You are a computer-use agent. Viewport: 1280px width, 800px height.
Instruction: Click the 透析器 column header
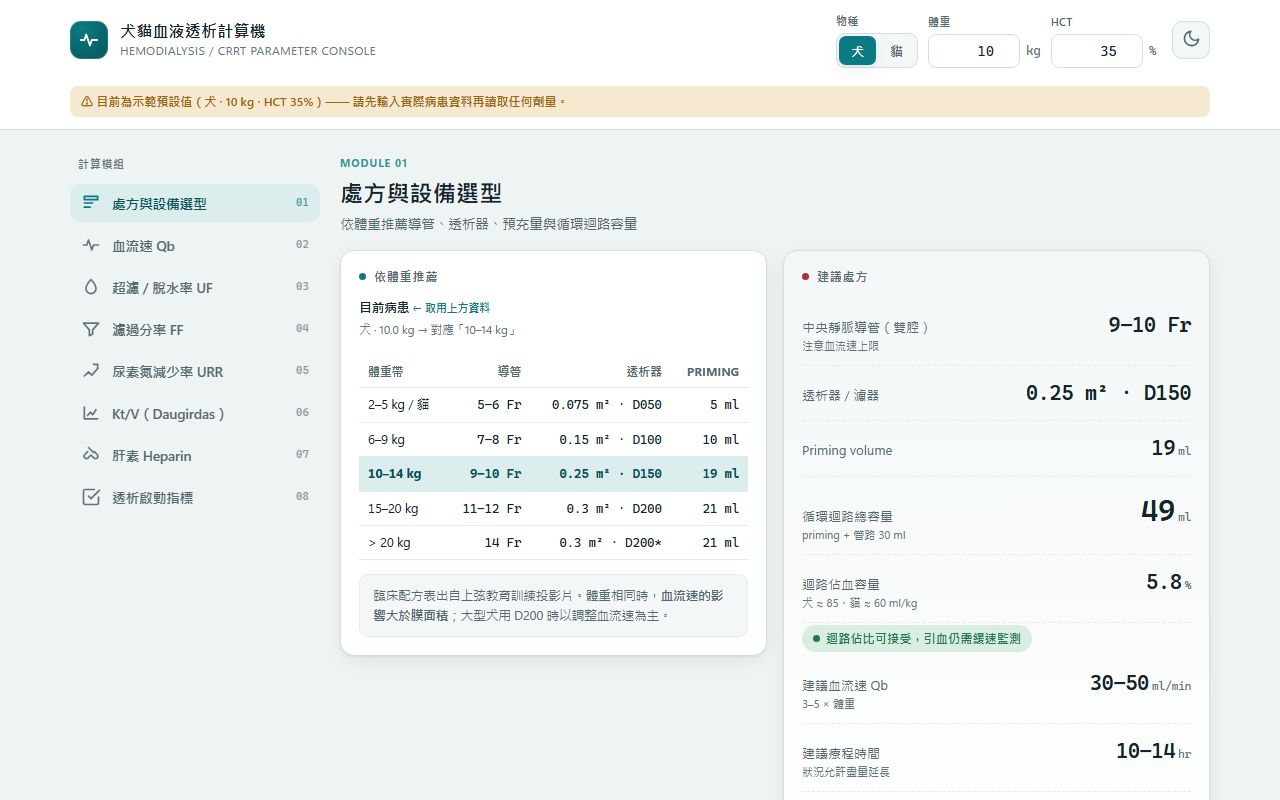[x=644, y=372]
